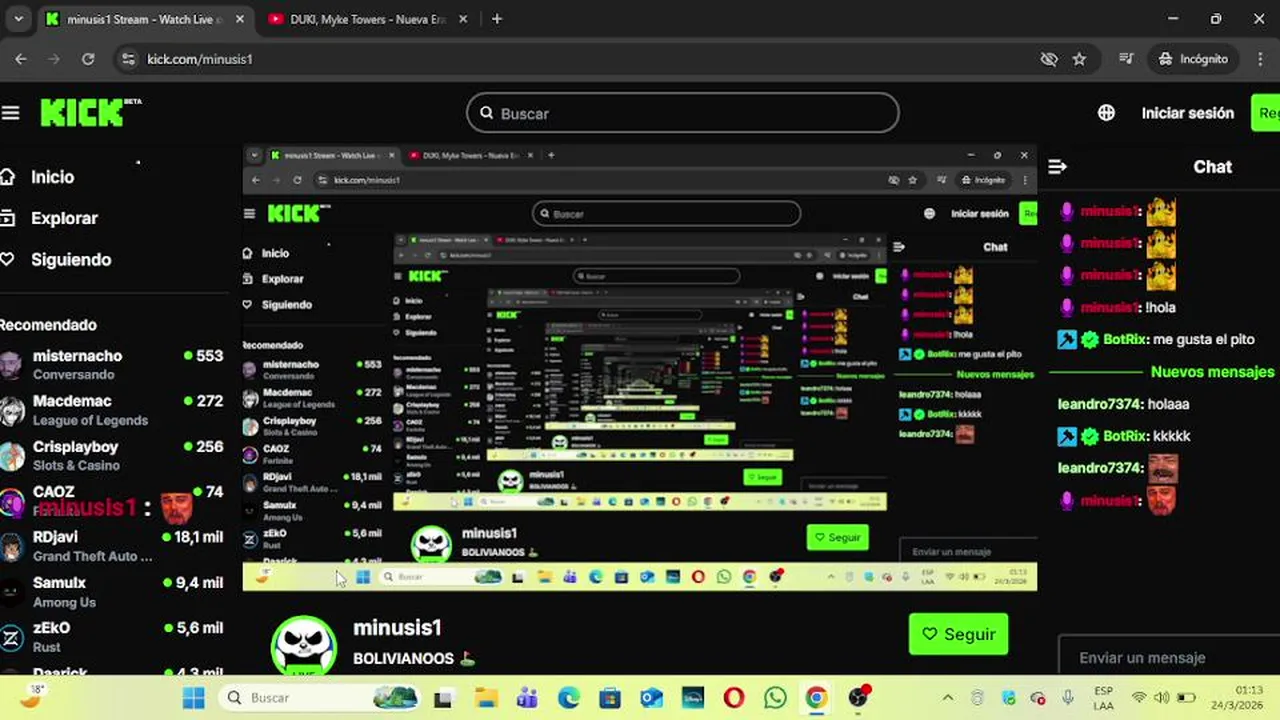The width and height of the screenshot is (1280, 720).
Task: Collapse the chat panel with arrow icon
Action: pyautogui.click(x=1057, y=167)
